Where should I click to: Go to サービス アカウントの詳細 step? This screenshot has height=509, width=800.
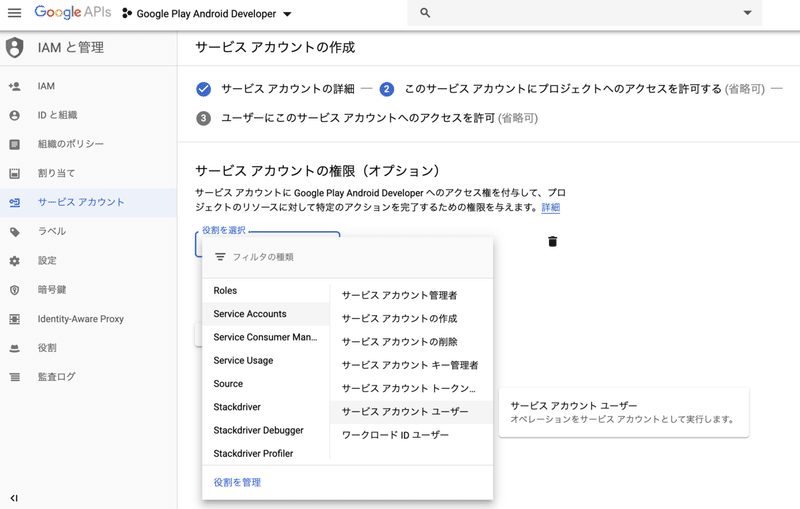pyautogui.click(x=288, y=89)
